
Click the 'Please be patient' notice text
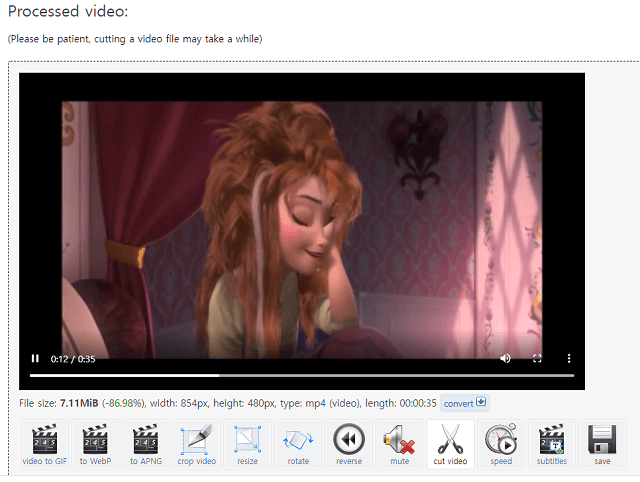click(135, 39)
